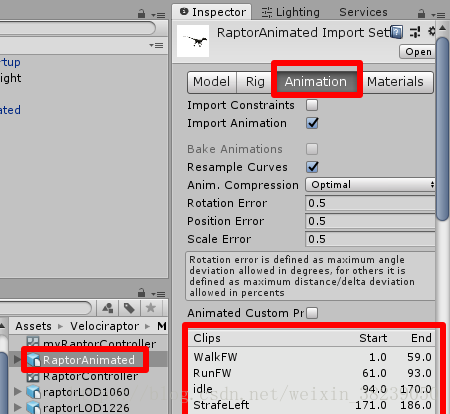Select the StrafeLeft clip
Screen dimensions: 450x414
pyautogui.click(x=312, y=405)
